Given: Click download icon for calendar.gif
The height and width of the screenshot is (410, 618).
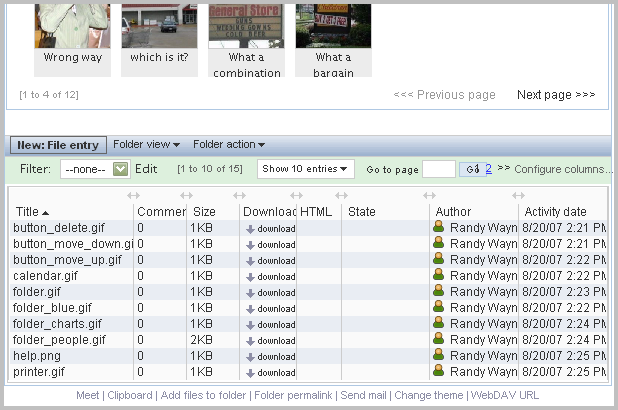Looking at the screenshot, I should 250,277.
